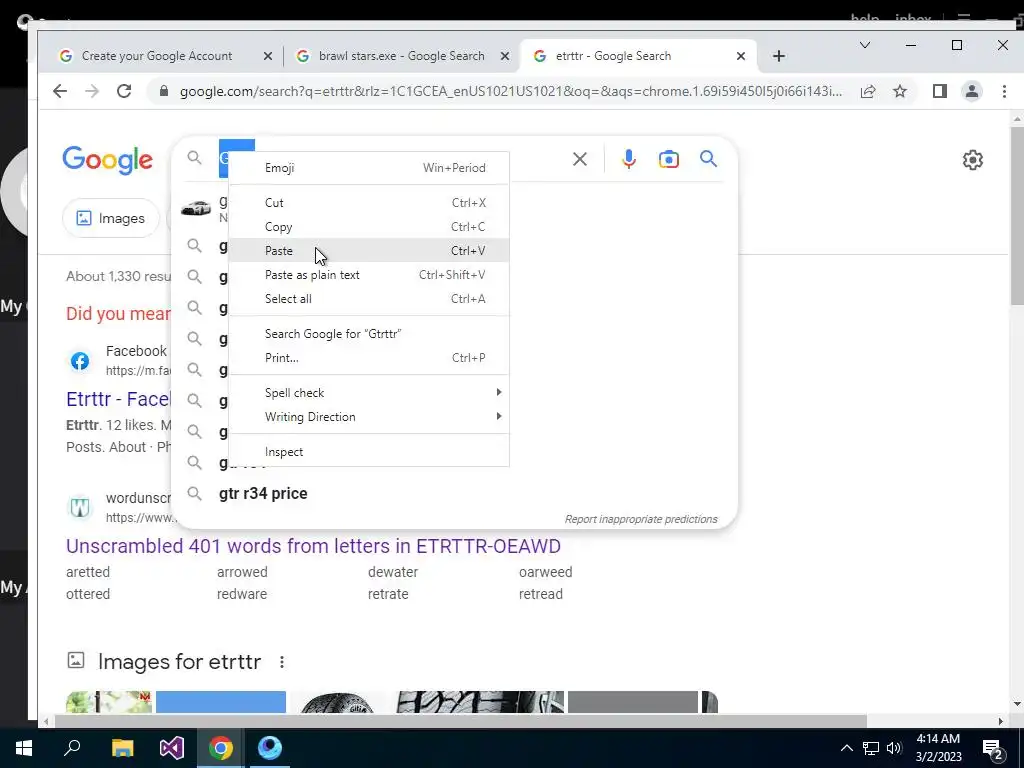Click the Chrome taskbar icon
The height and width of the screenshot is (768, 1024).
[x=221, y=748]
